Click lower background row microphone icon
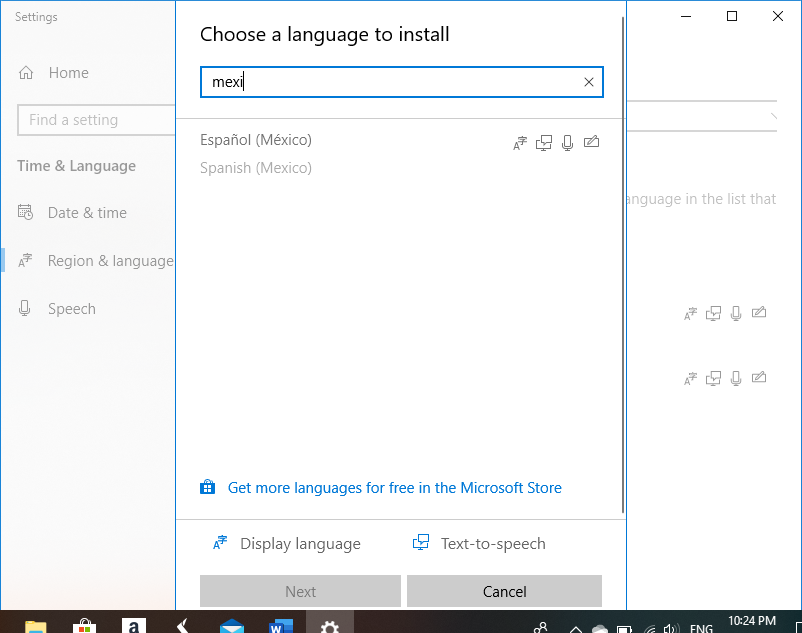Viewport: 802px width, 633px height. (736, 378)
